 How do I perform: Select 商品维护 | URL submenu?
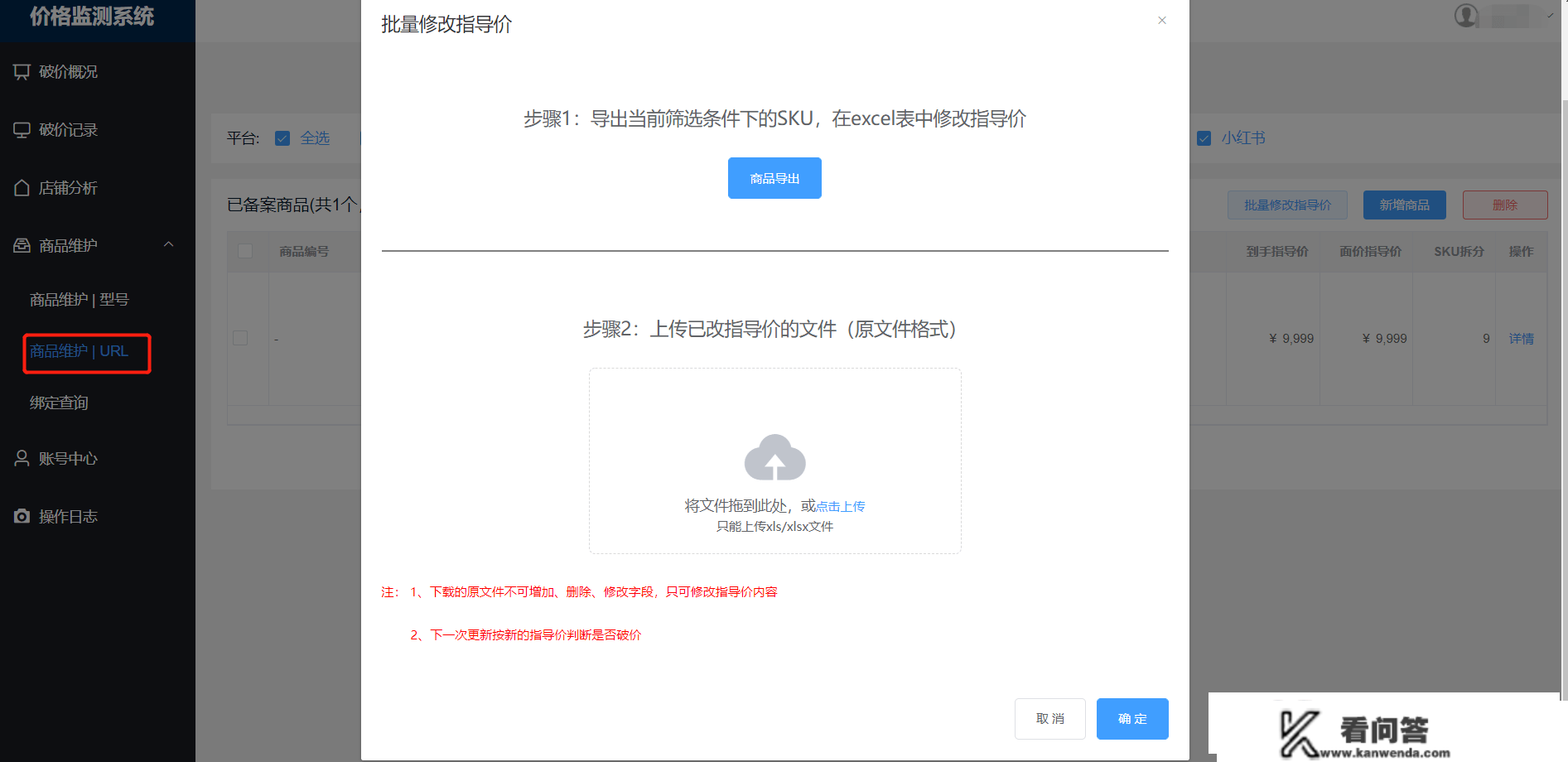pyautogui.click(x=80, y=351)
